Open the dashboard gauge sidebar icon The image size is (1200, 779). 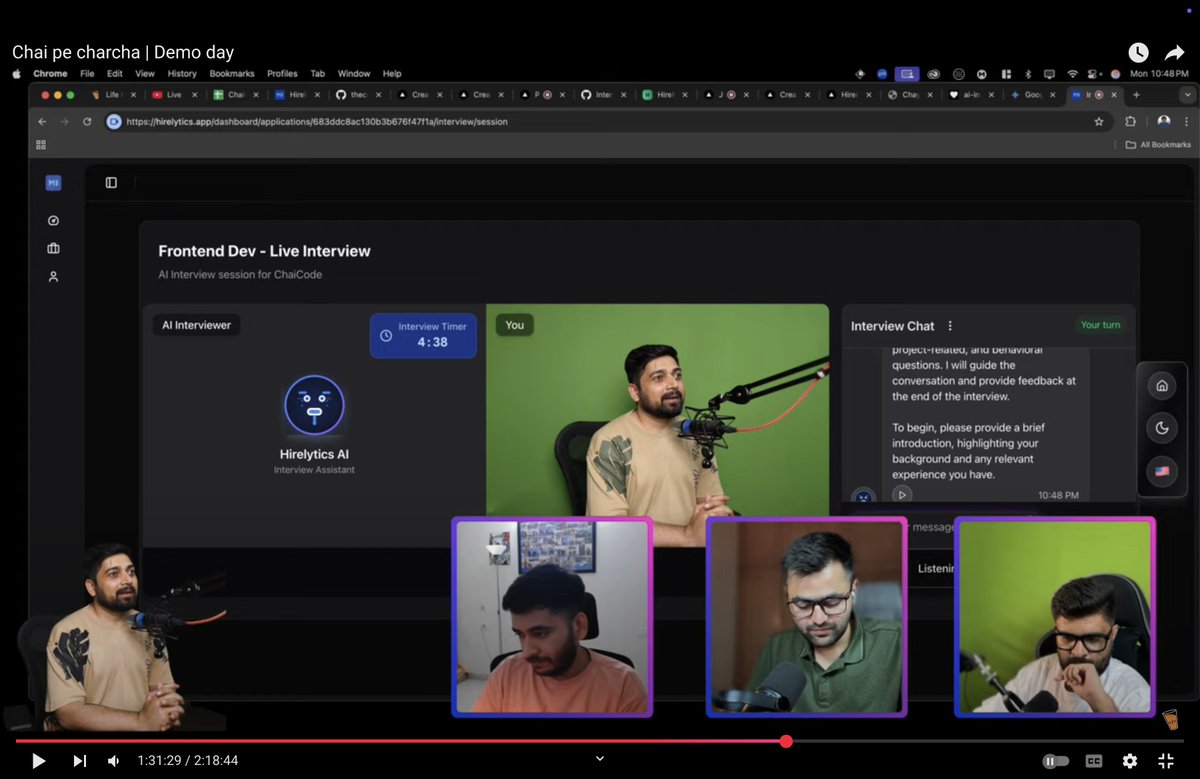pyautogui.click(x=53, y=220)
